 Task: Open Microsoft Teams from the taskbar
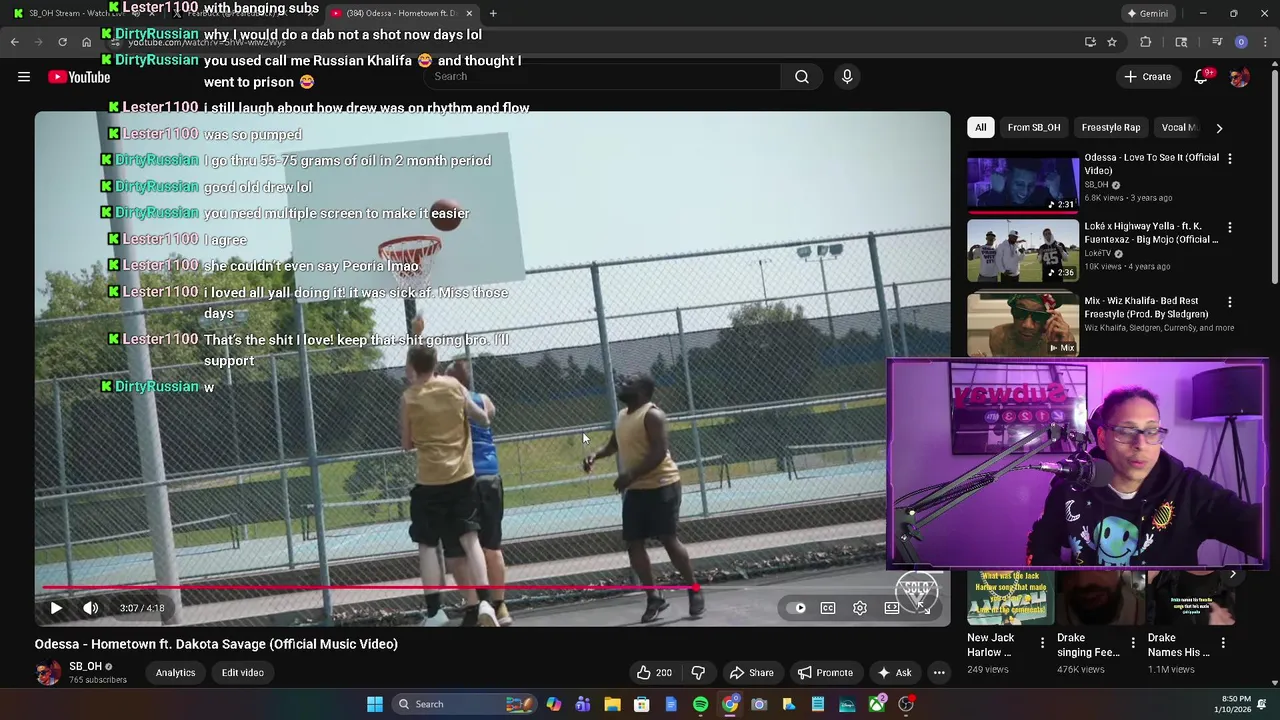pos(583,704)
